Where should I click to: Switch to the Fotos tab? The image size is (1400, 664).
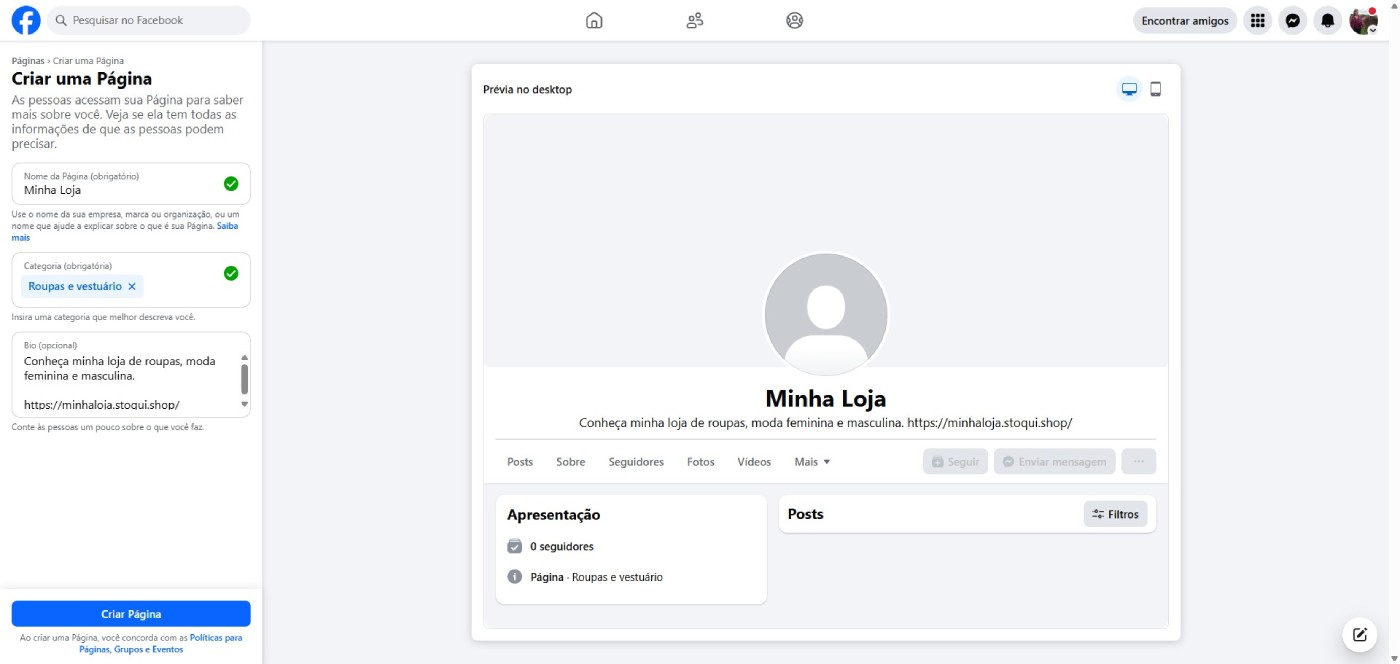pos(700,461)
